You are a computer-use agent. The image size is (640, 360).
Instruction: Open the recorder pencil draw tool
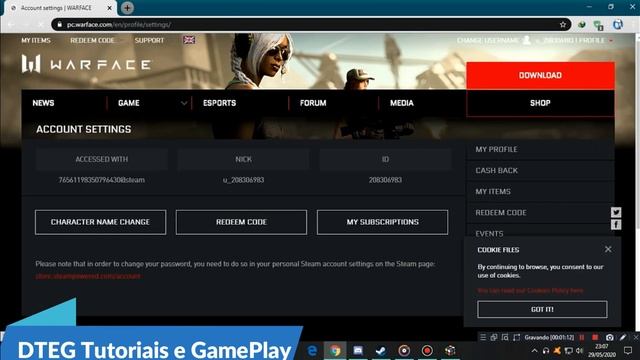click(623, 338)
